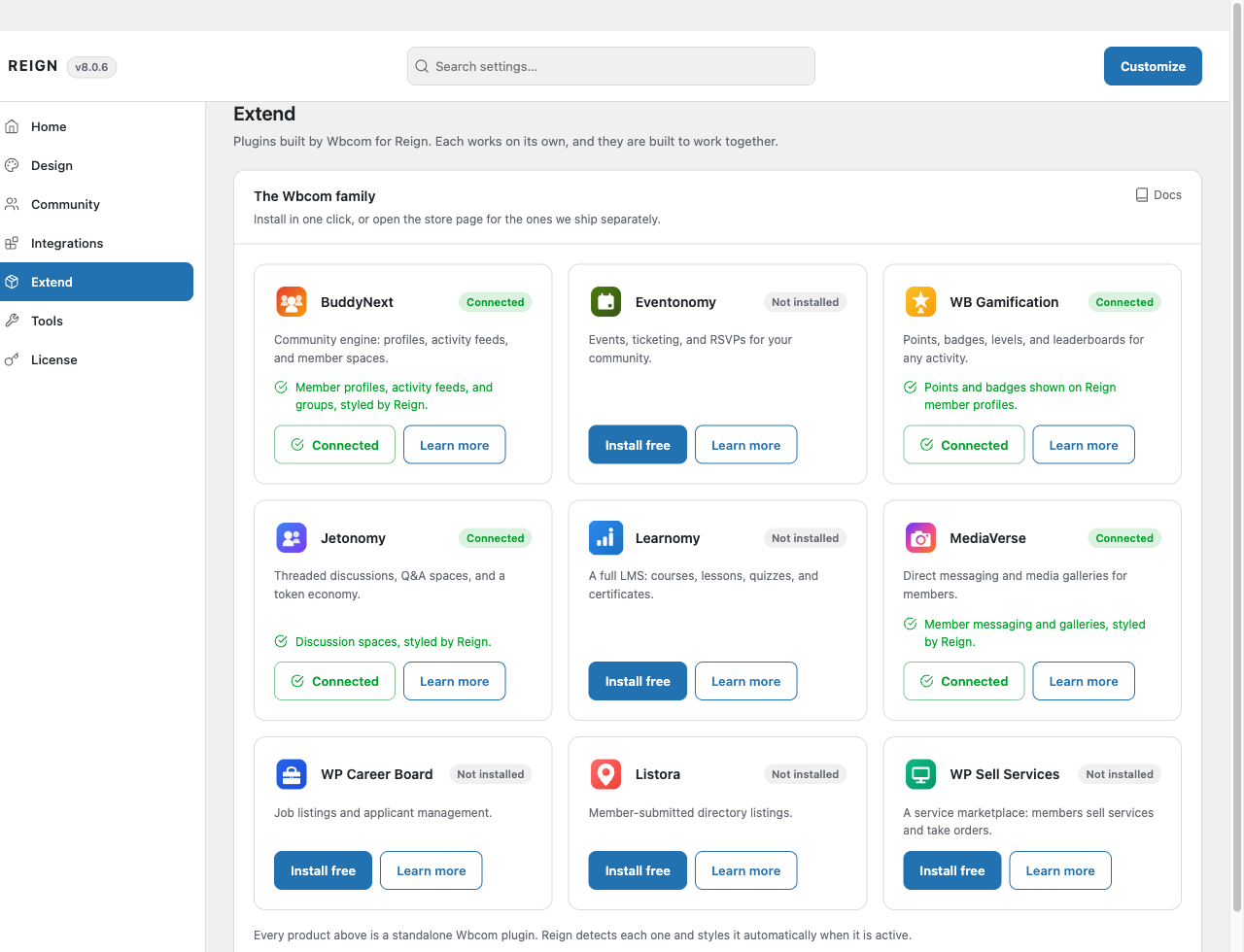Click the Customize button
1244x952 pixels.
tap(1153, 66)
